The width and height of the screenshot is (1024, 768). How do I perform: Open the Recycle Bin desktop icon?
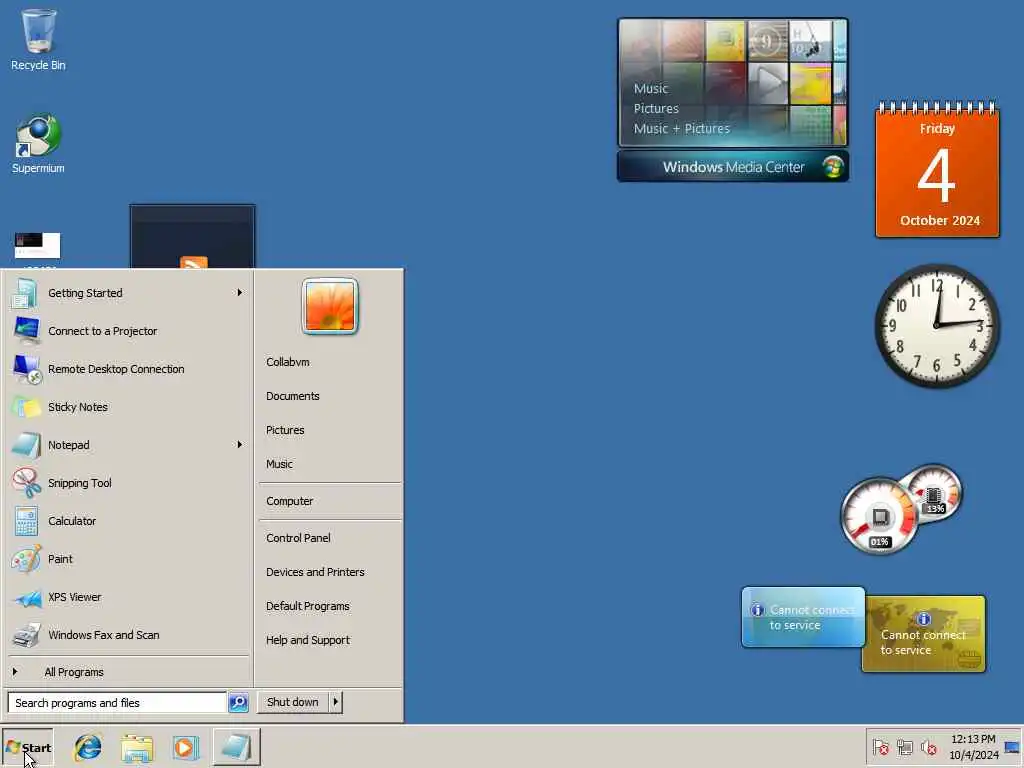[x=38, y=39]
